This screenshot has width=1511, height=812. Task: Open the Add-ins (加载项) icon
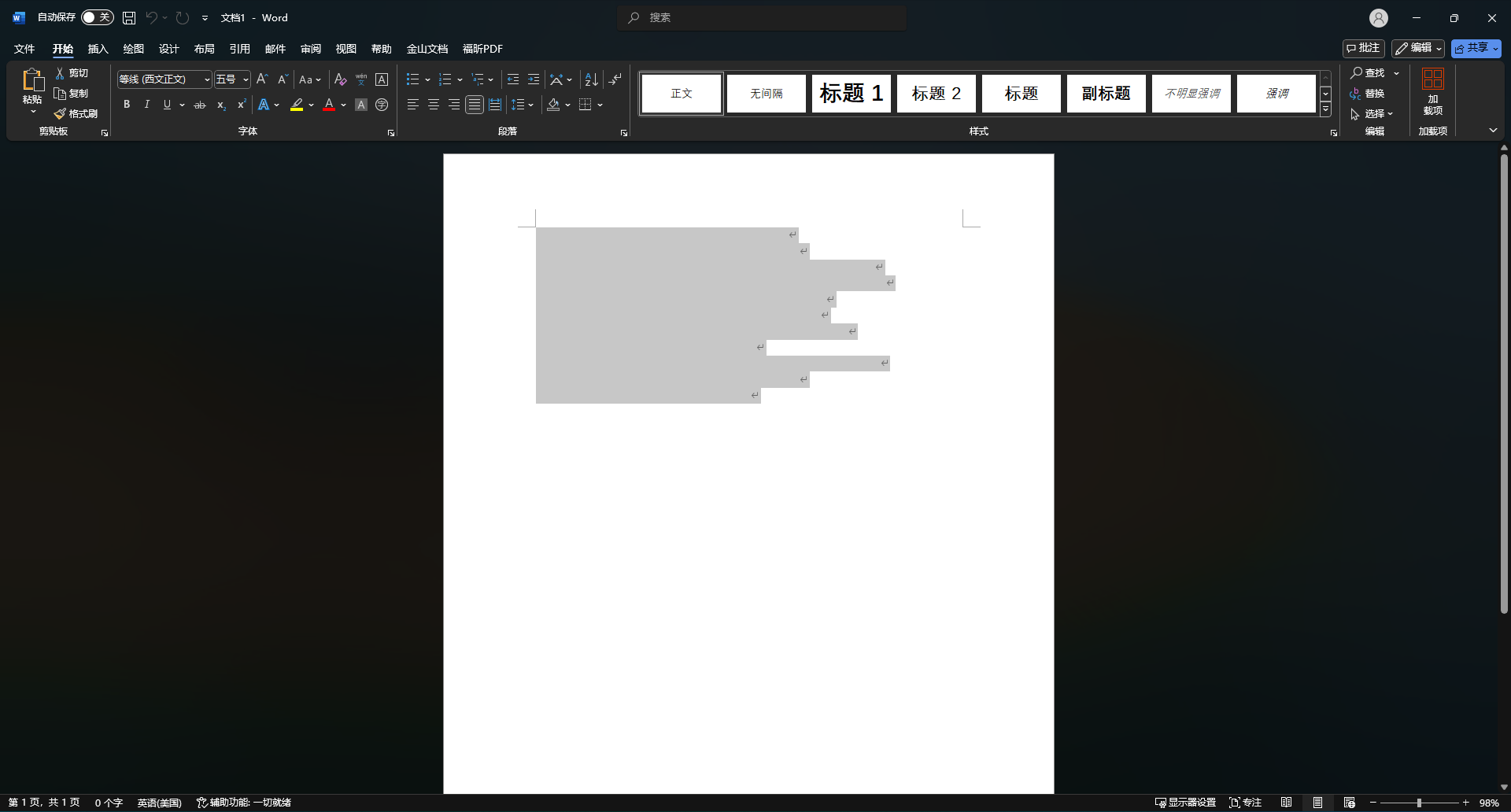pyautogui.click(x=1432, y=91)
